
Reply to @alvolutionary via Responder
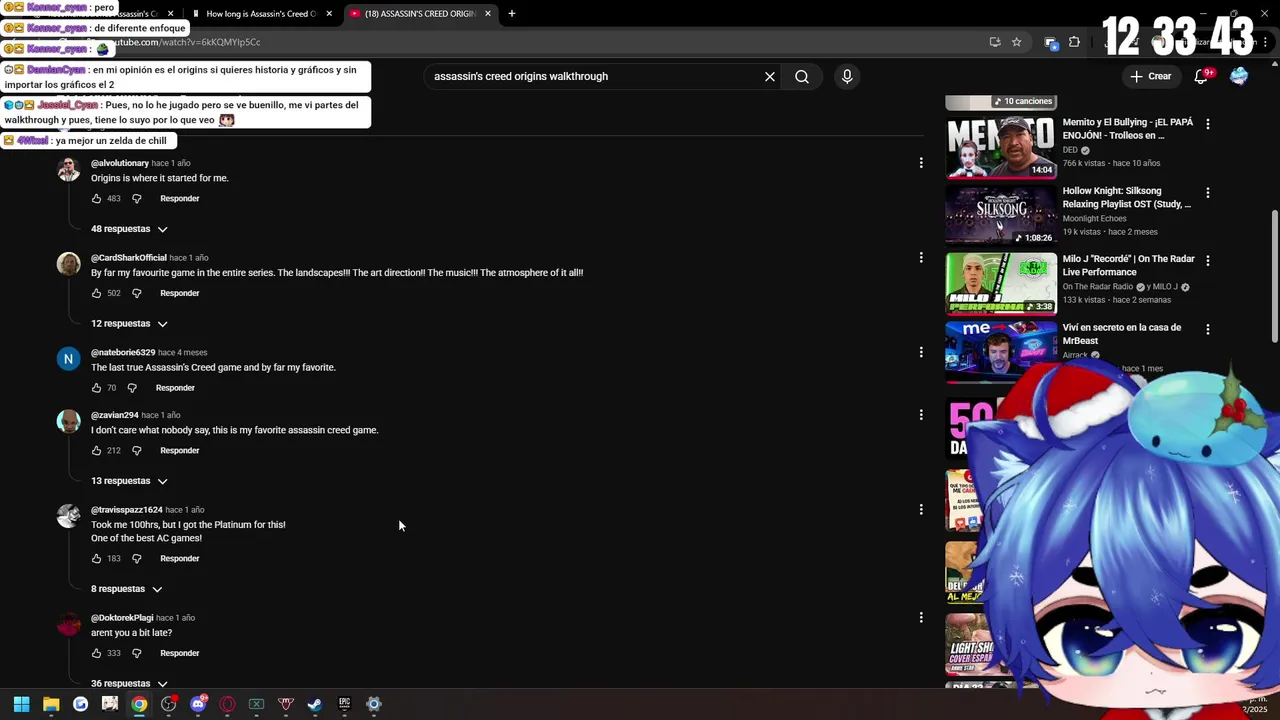point(180,199)
